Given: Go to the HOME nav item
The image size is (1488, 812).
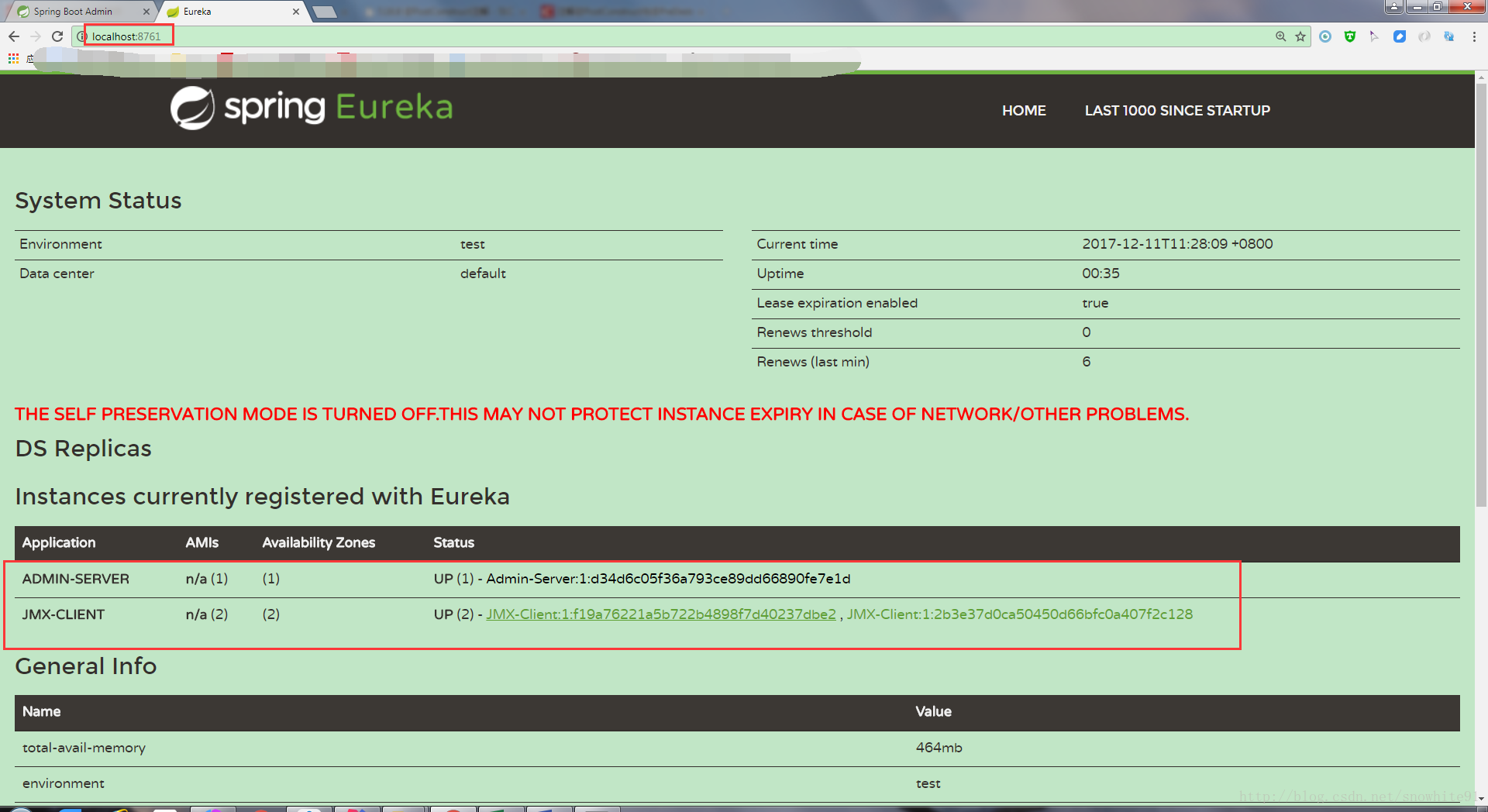Looking at the screenshot, I should pos(1024,111).
